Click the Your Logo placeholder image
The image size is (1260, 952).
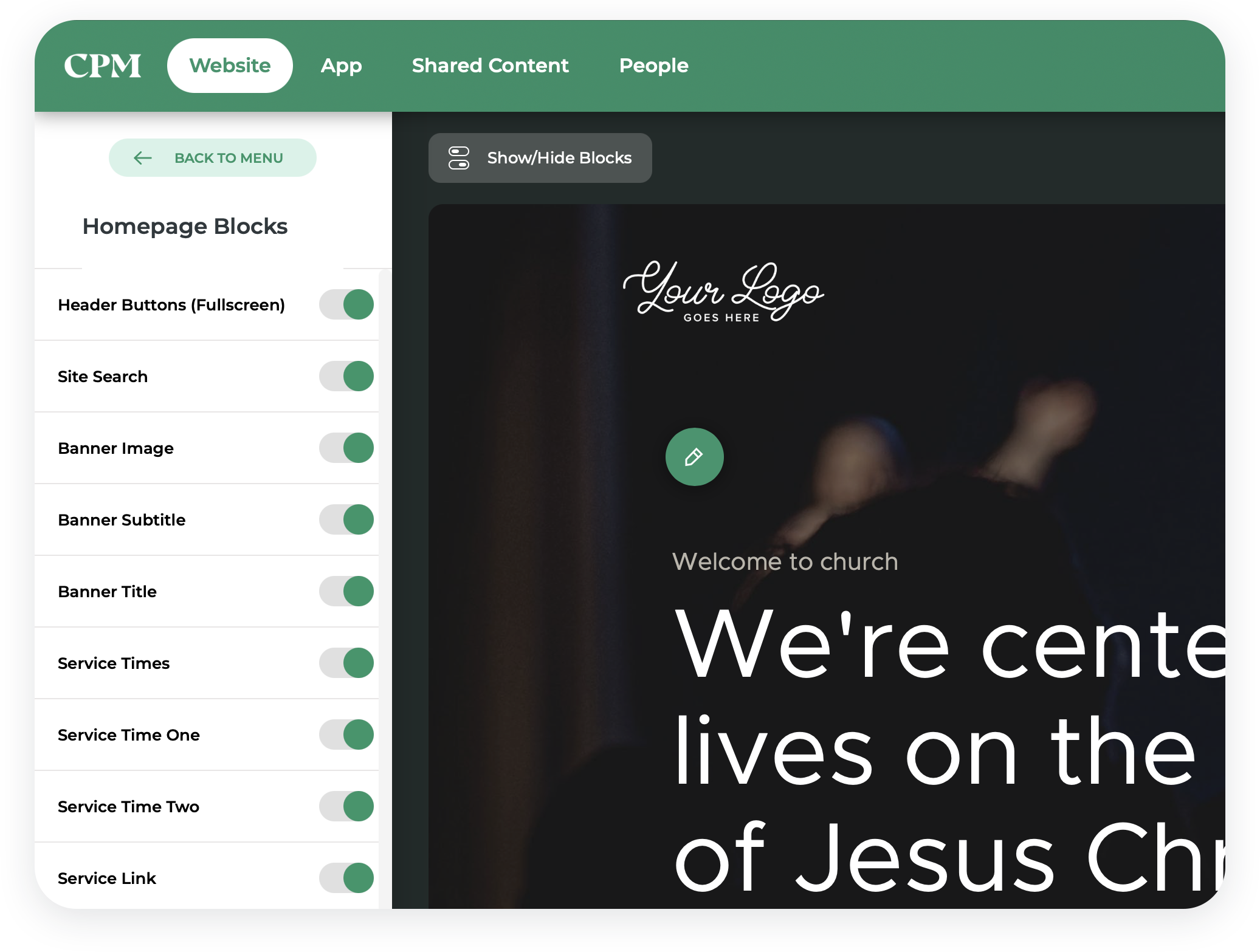pyautogui.click(x=723, y=292)
